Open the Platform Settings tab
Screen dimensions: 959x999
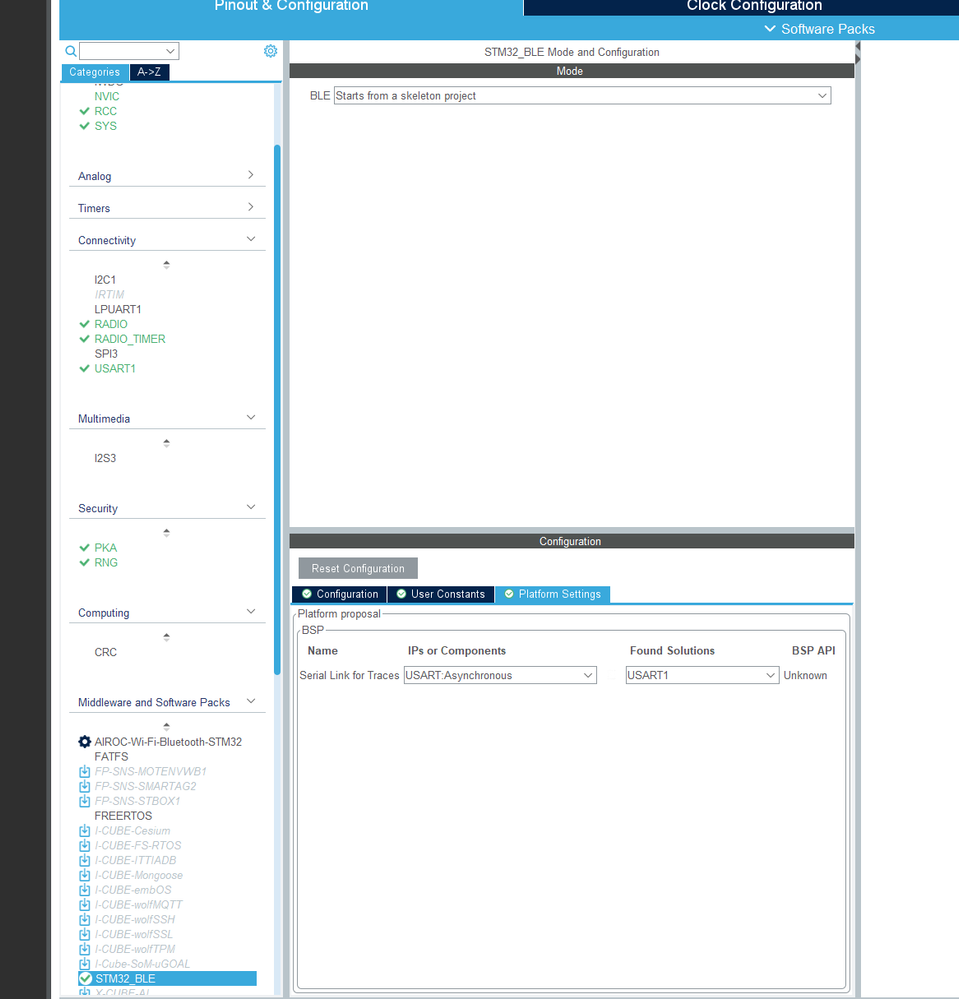point(552,594)
